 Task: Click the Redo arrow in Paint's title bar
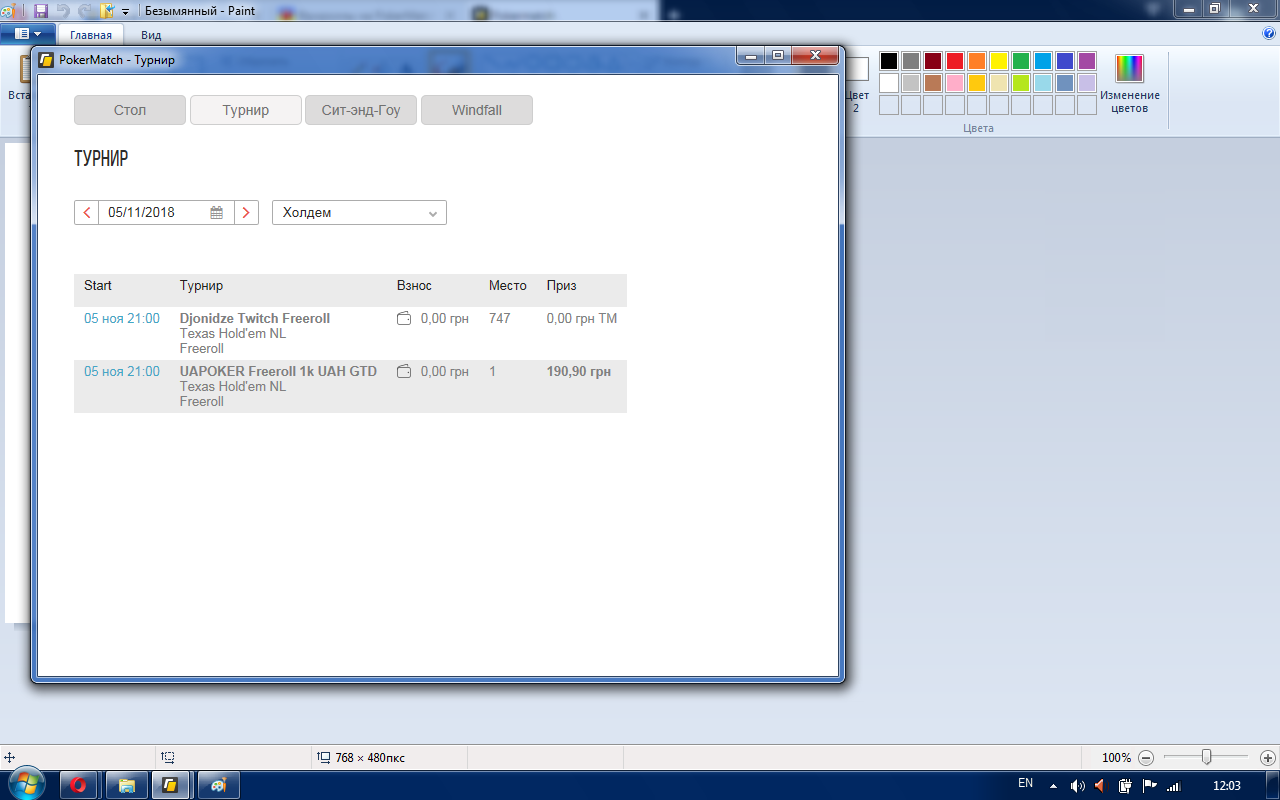coord(86,11)
